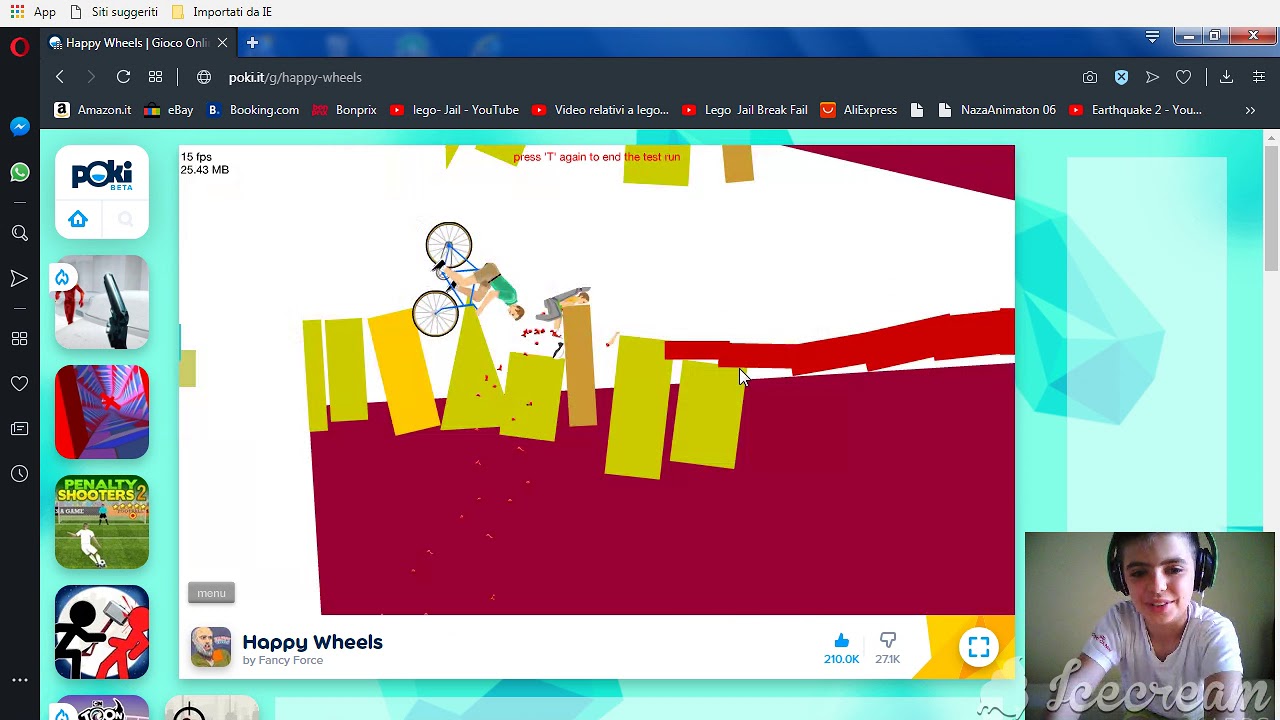The width and height of the screenshot is (1280, 720).
Task: Open the Importati da IE folder
Action: [x=220, y=11]
